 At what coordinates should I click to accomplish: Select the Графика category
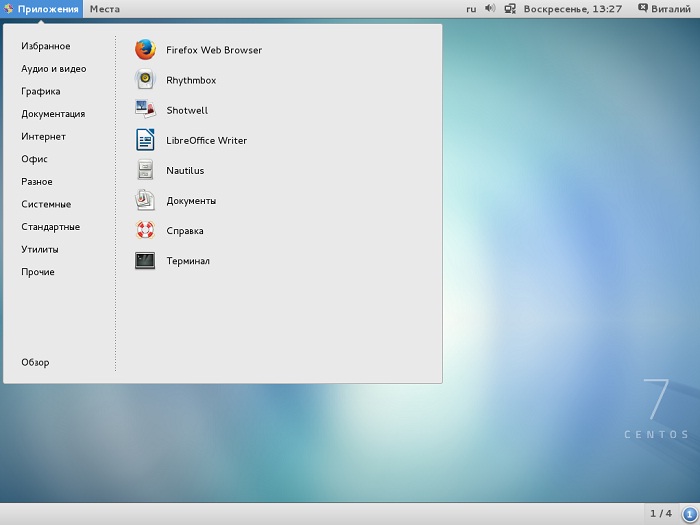pos(41,91)
